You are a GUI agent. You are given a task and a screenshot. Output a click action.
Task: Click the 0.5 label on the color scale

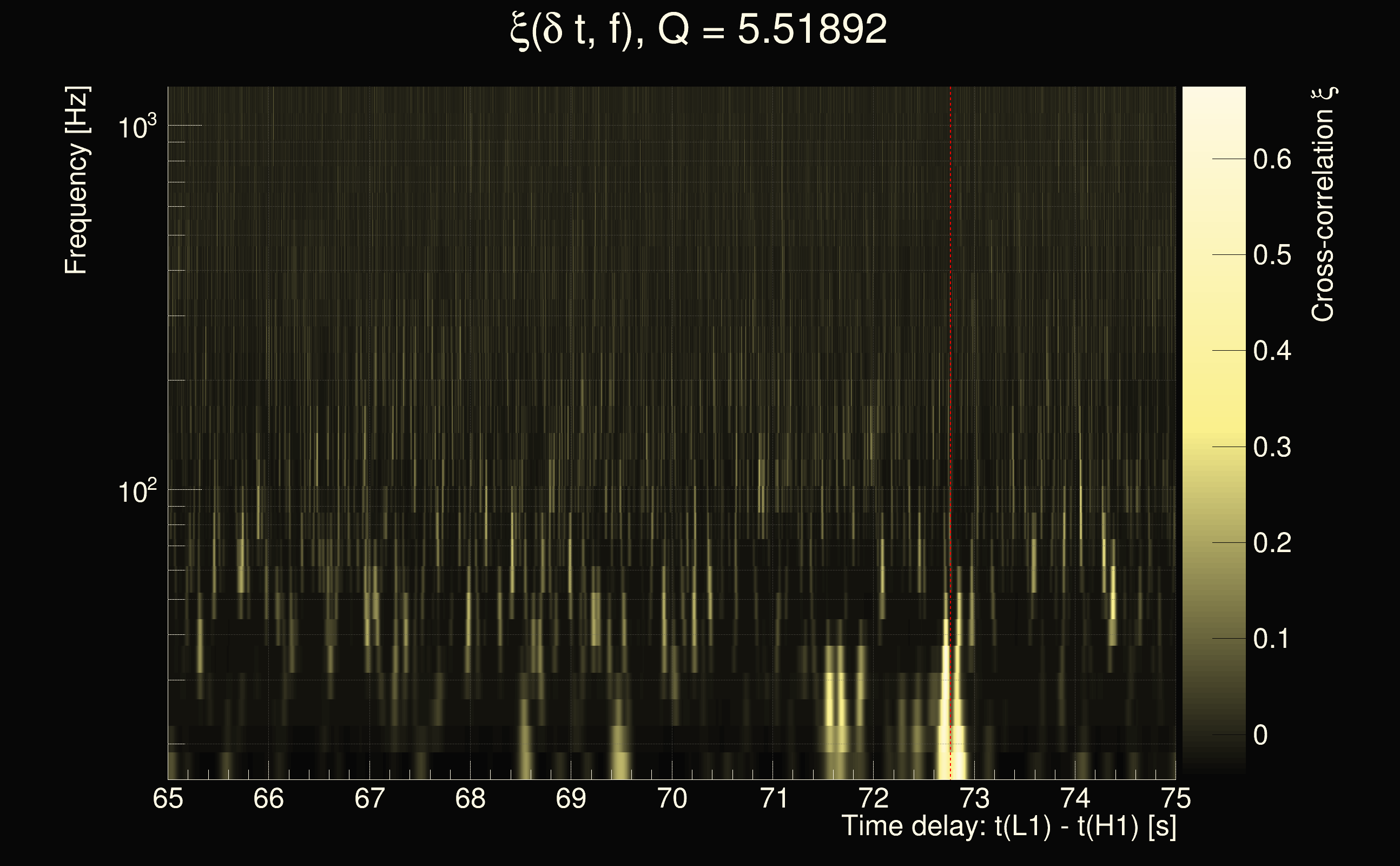[1271, 255]
